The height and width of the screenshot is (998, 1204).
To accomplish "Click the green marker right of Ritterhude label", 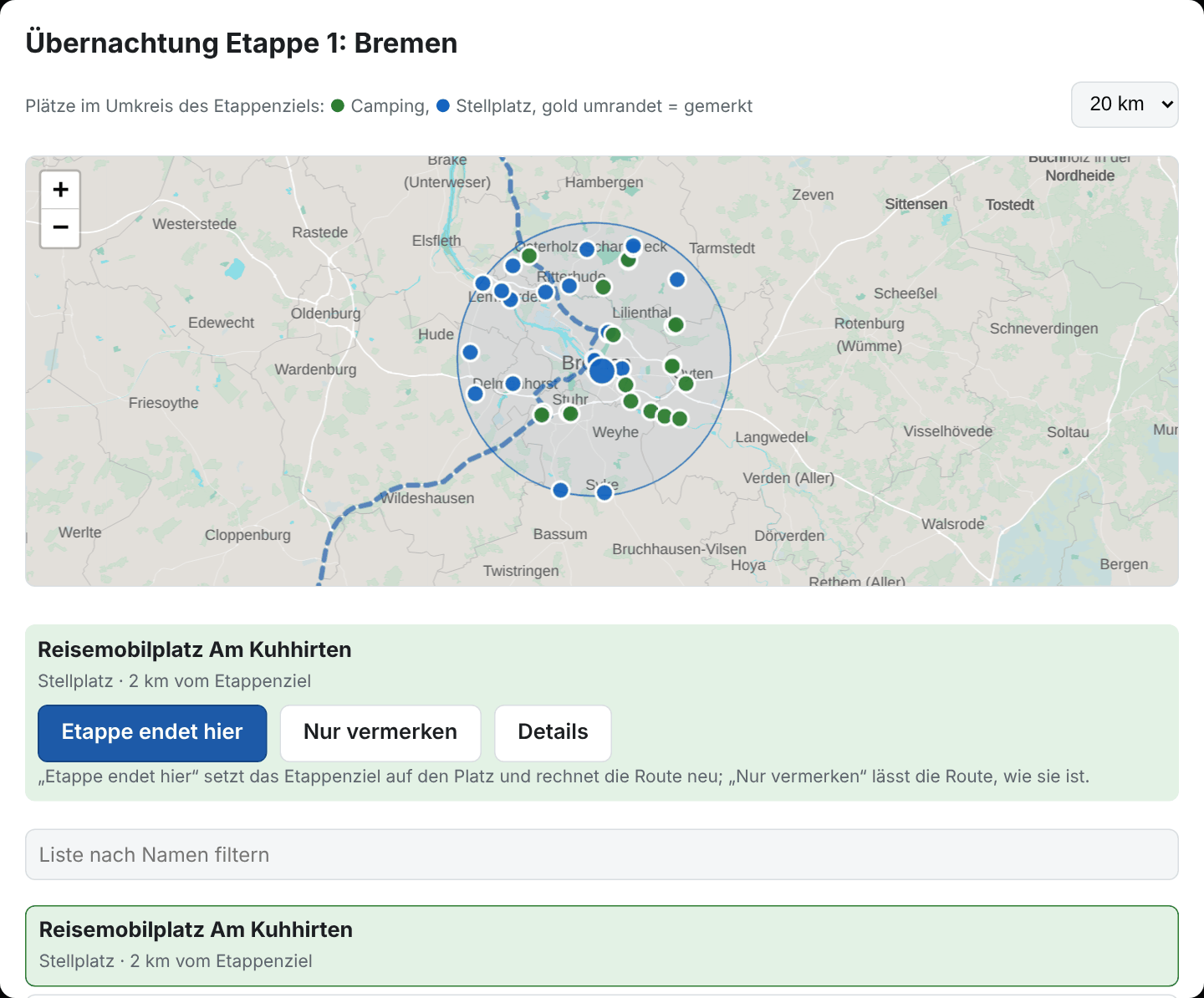I will click(x=603, y=288).
